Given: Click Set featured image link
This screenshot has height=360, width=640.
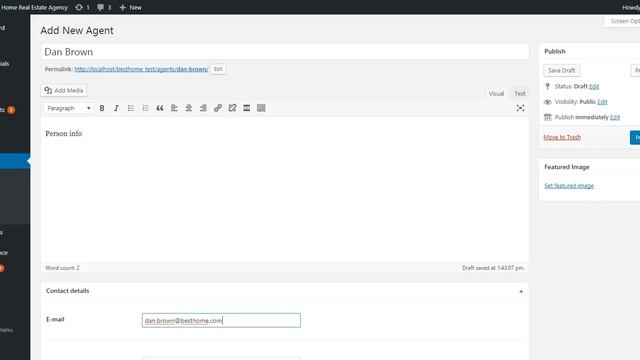Looking at the screenshot, I should point(569,186).
